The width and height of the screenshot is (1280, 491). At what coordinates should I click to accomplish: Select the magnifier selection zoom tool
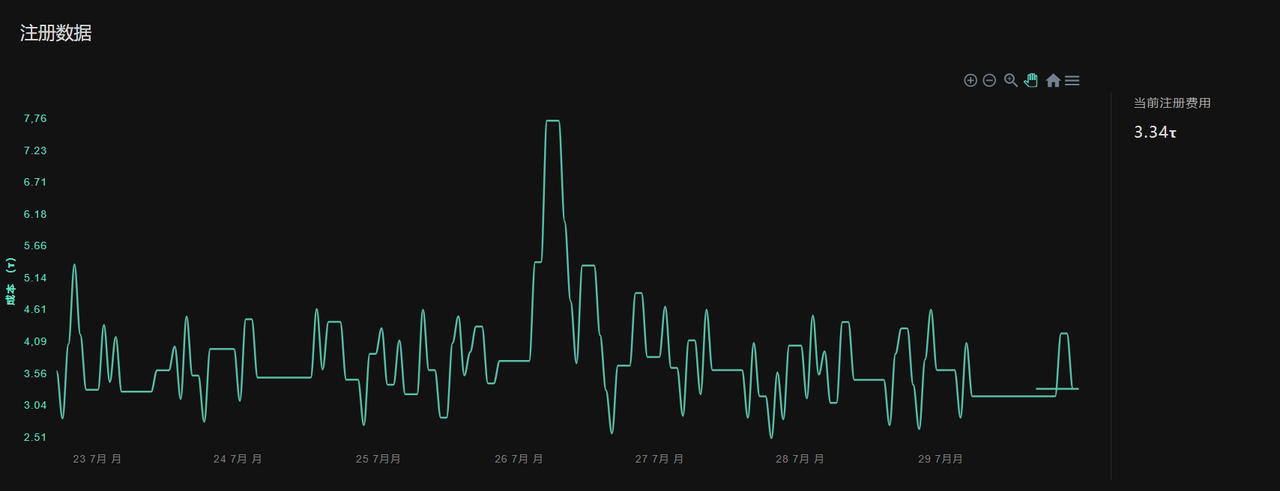[1011, 80]
